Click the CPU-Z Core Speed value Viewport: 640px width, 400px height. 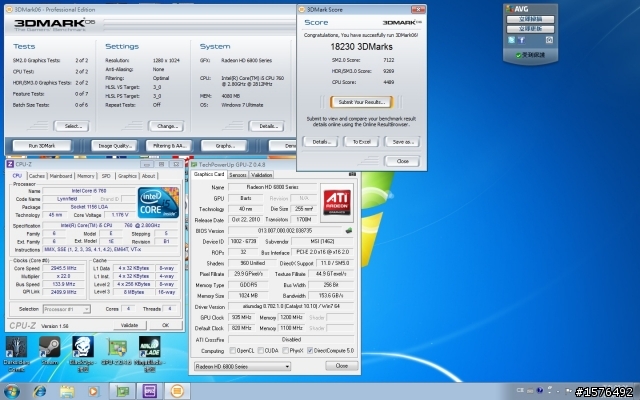pos(64,268)
